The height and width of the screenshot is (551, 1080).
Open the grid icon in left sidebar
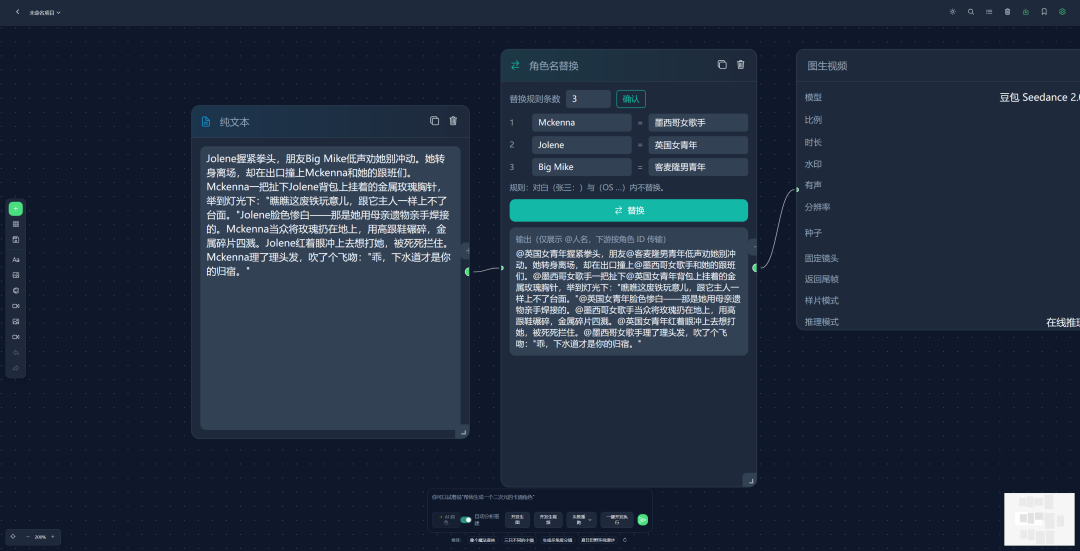16,225
